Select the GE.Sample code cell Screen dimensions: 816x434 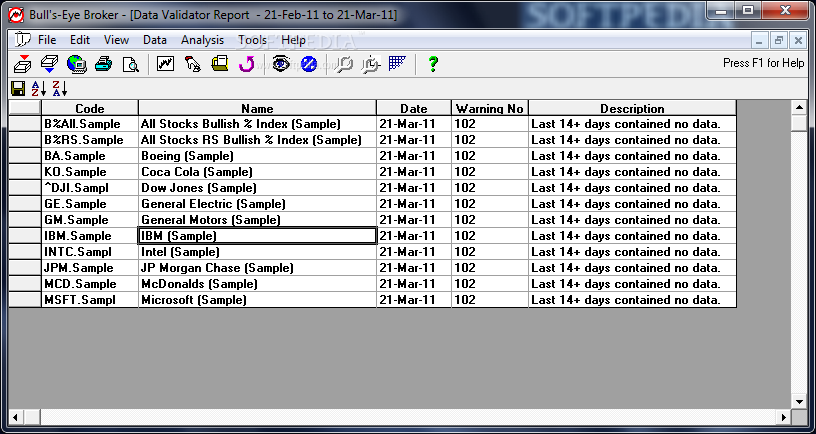coord(90,204)
